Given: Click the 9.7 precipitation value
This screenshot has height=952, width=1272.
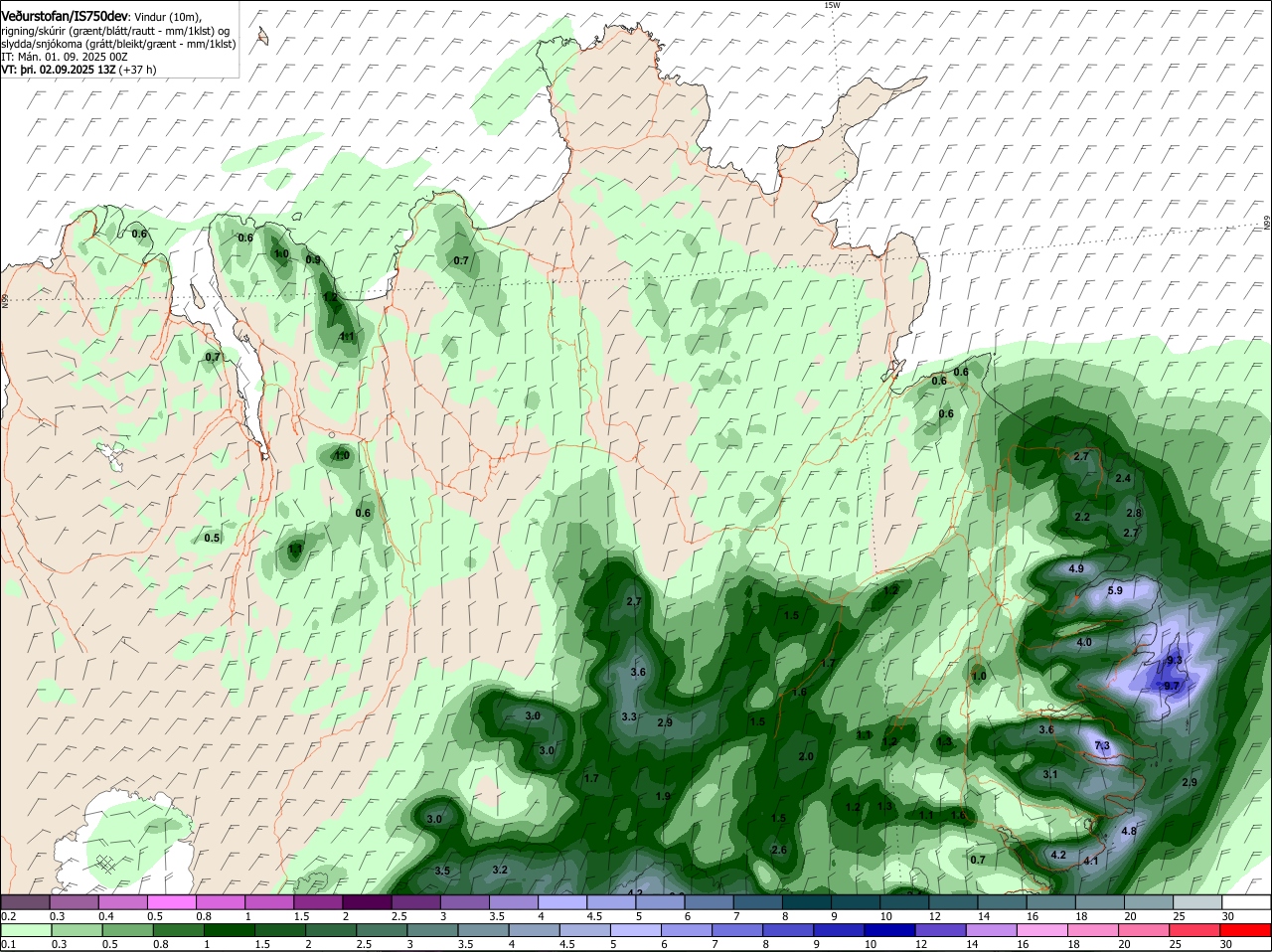Looking at the screenshot, I should tap(1172, 686).
